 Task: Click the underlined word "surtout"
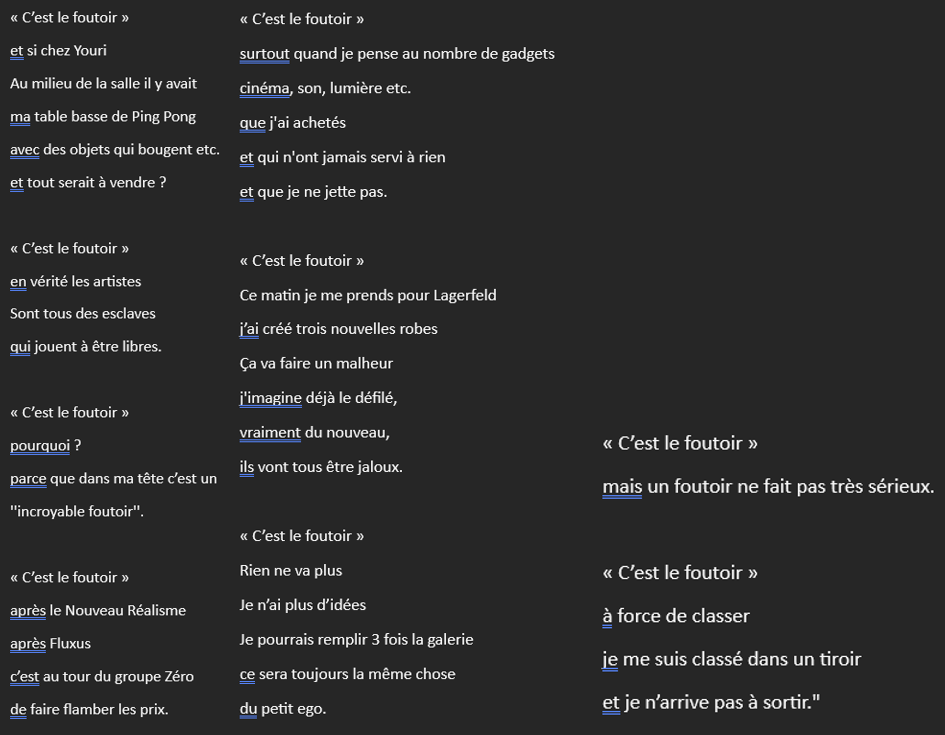coord(265,54)
